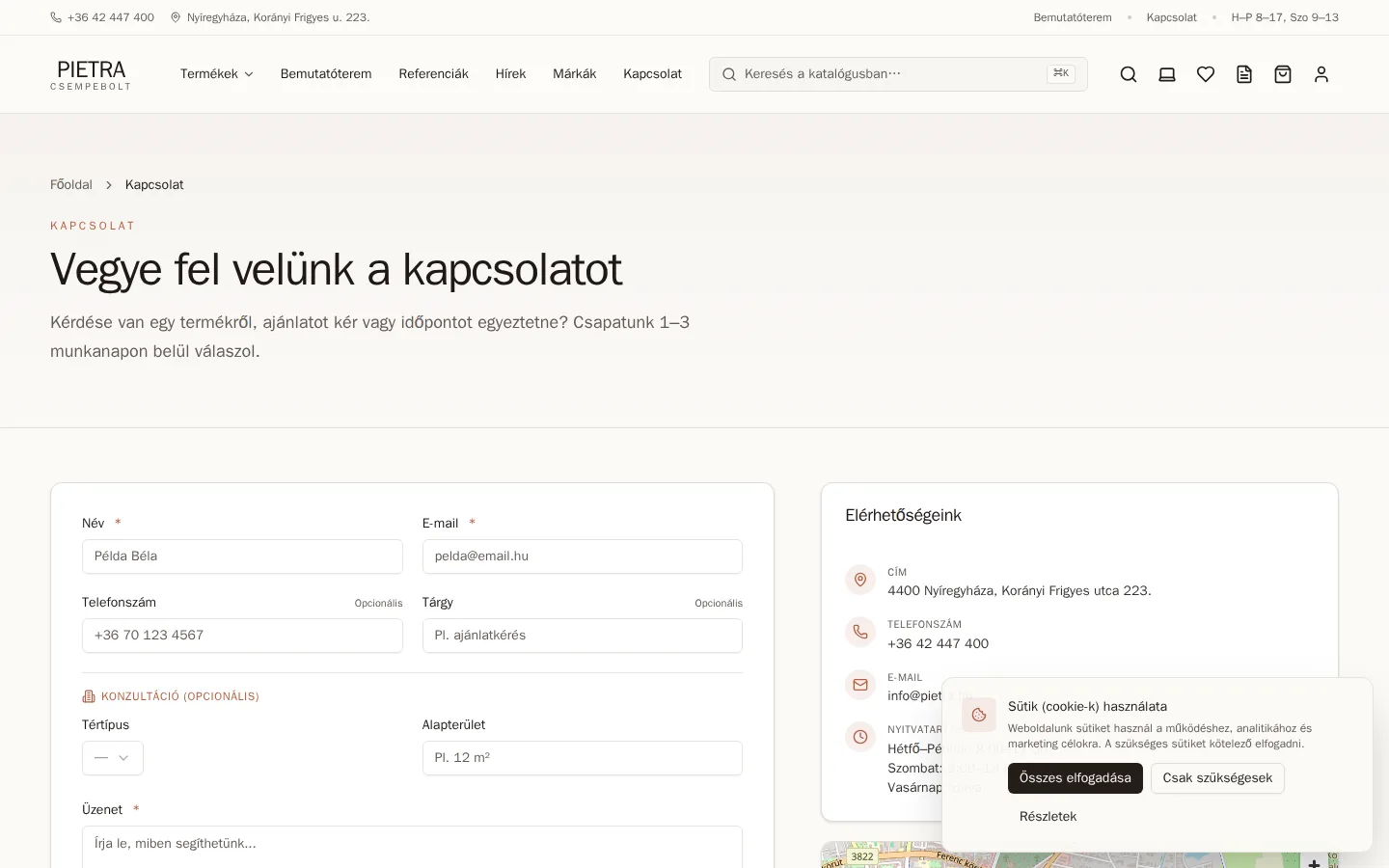The height and width of the screenshot is (868, 1389).
Task: Open quote request document icon
Action: click(1244, 74)
